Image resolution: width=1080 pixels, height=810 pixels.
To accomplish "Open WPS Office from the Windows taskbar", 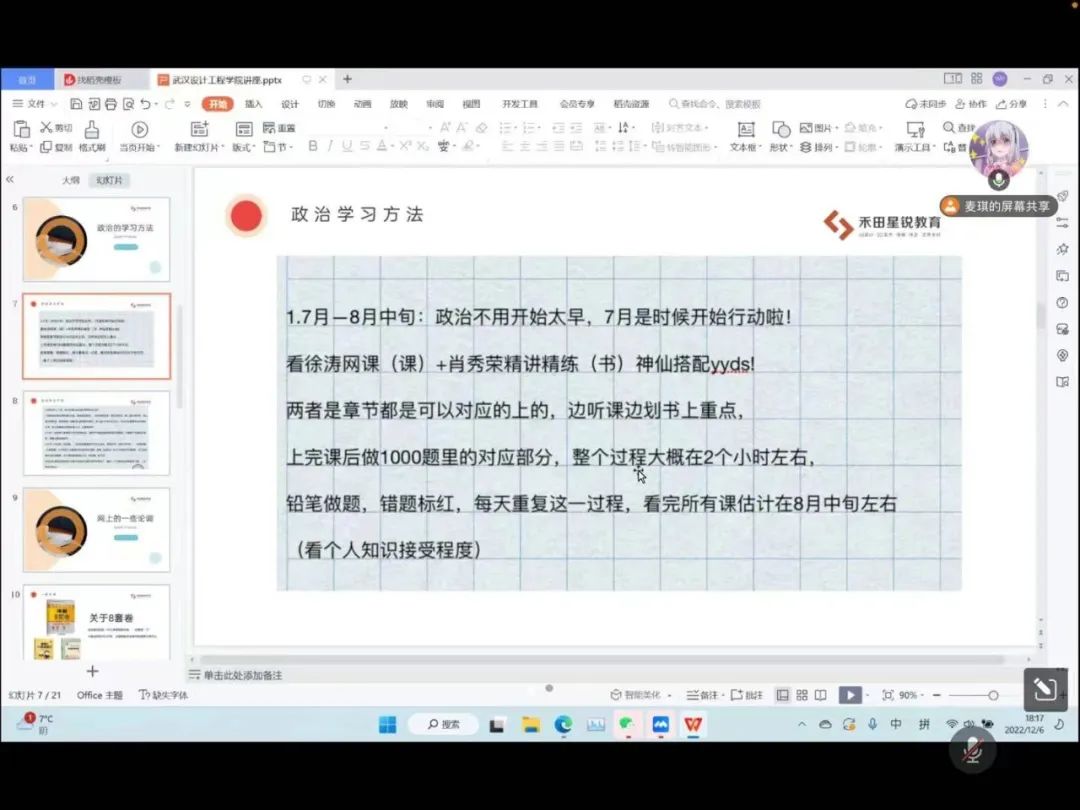I will pos(692,724).
